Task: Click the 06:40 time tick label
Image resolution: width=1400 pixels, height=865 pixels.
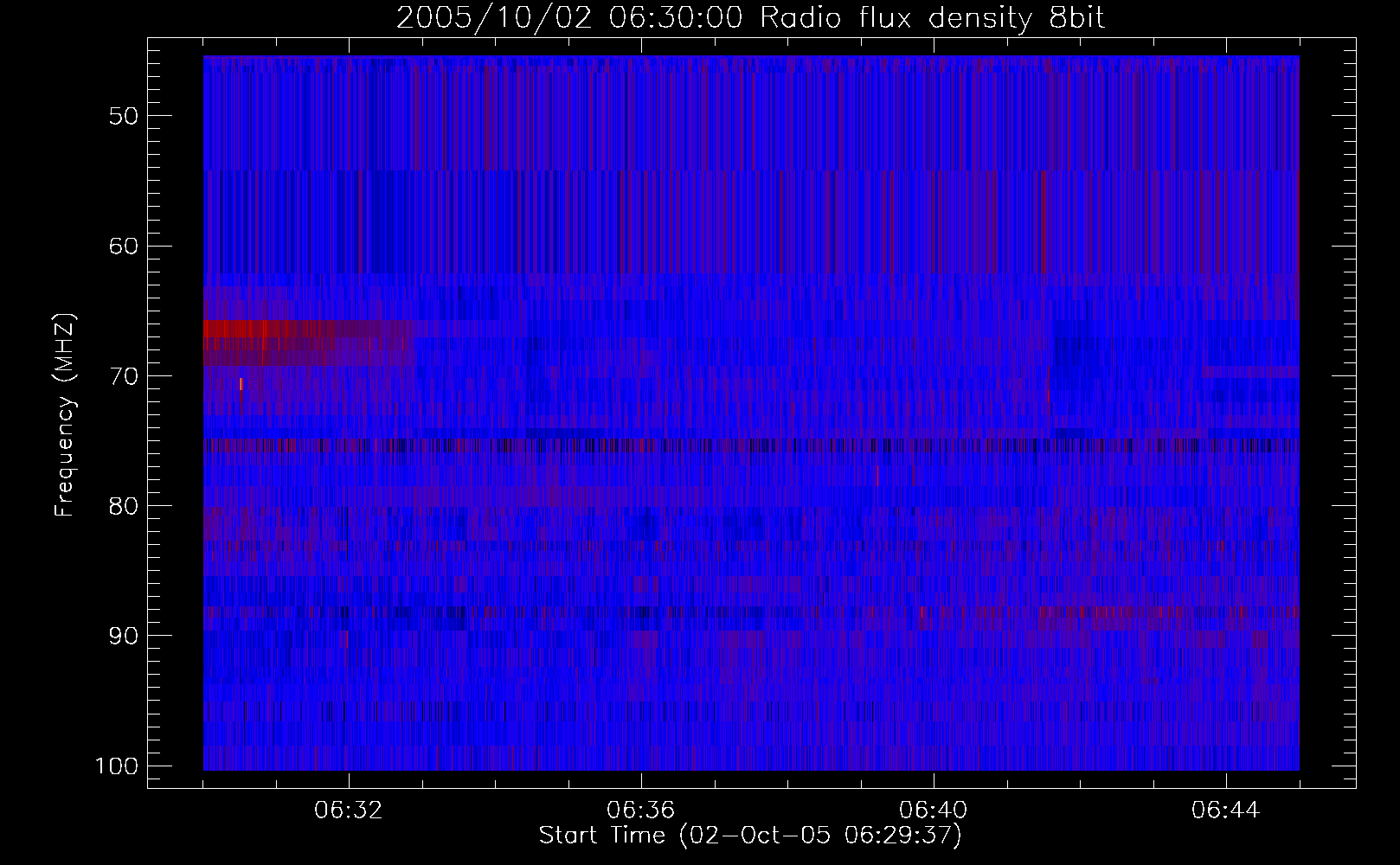Action: 934,811
